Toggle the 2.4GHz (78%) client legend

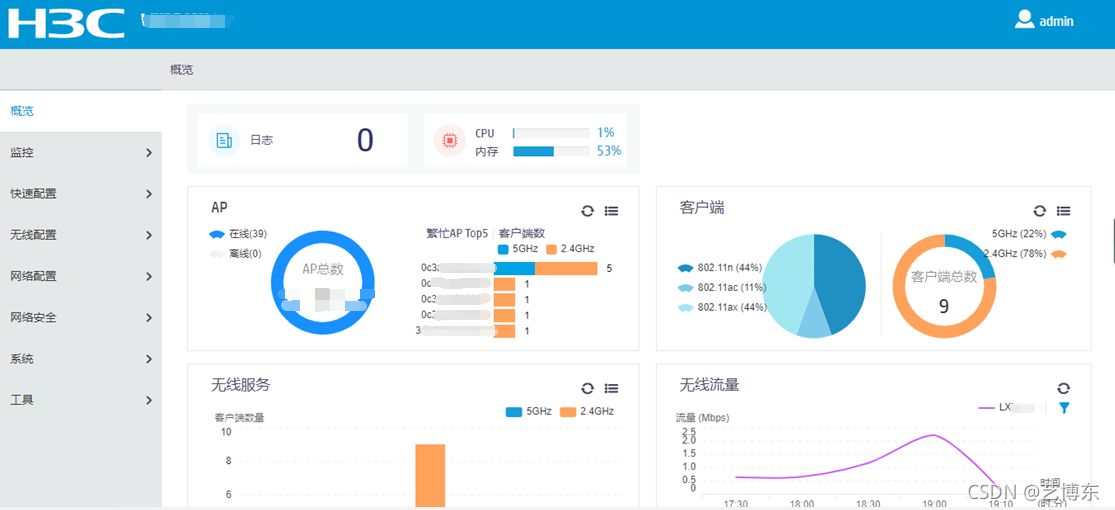tap(1025, 254)
